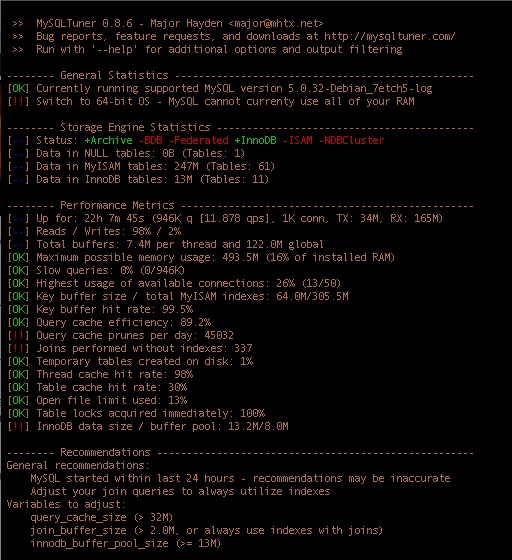Click the MySQL version 5.0.32-Debian text

(x=360, y=89)
